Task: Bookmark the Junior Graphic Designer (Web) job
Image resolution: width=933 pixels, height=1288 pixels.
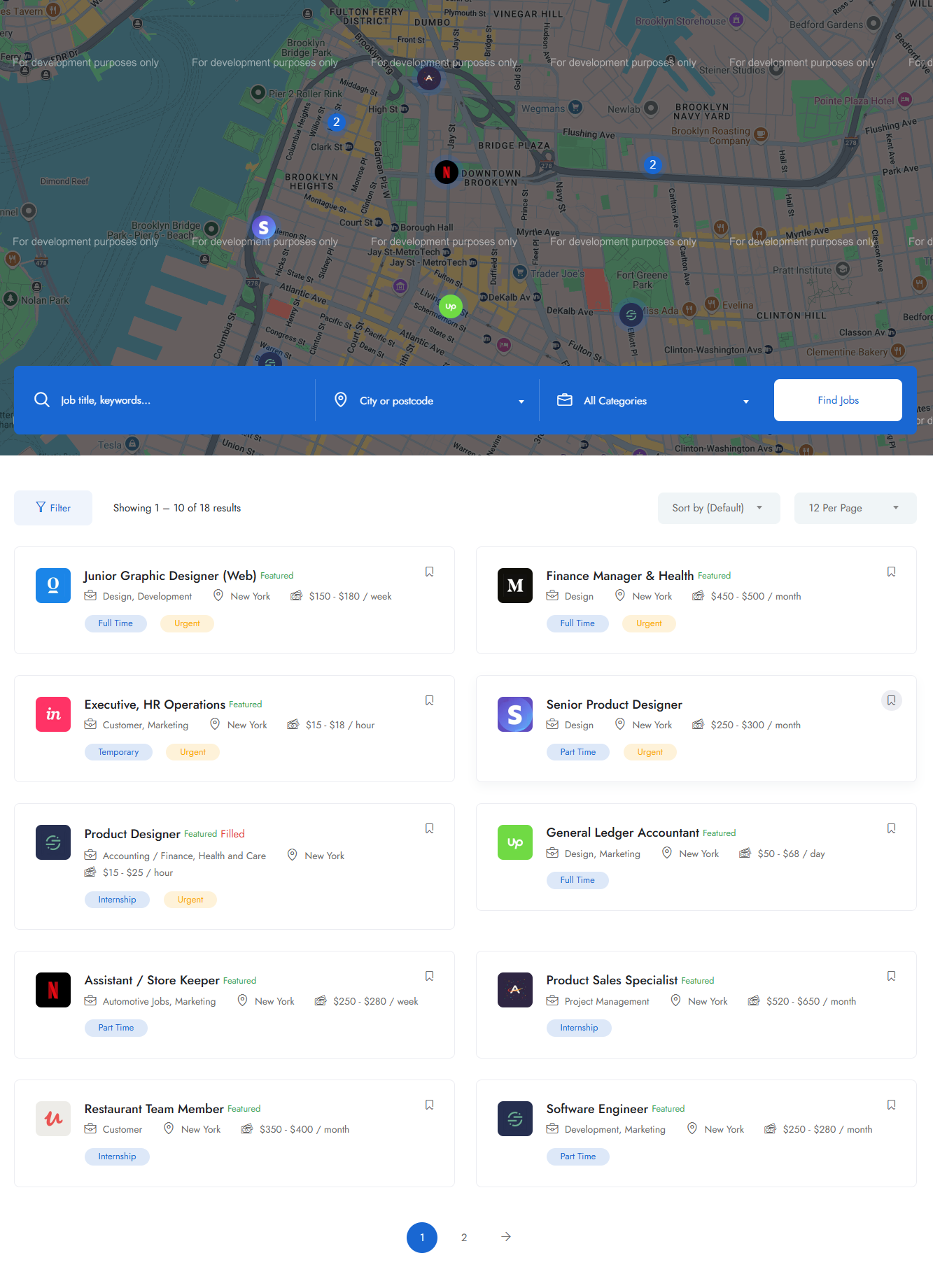Action: click(429, 572)
